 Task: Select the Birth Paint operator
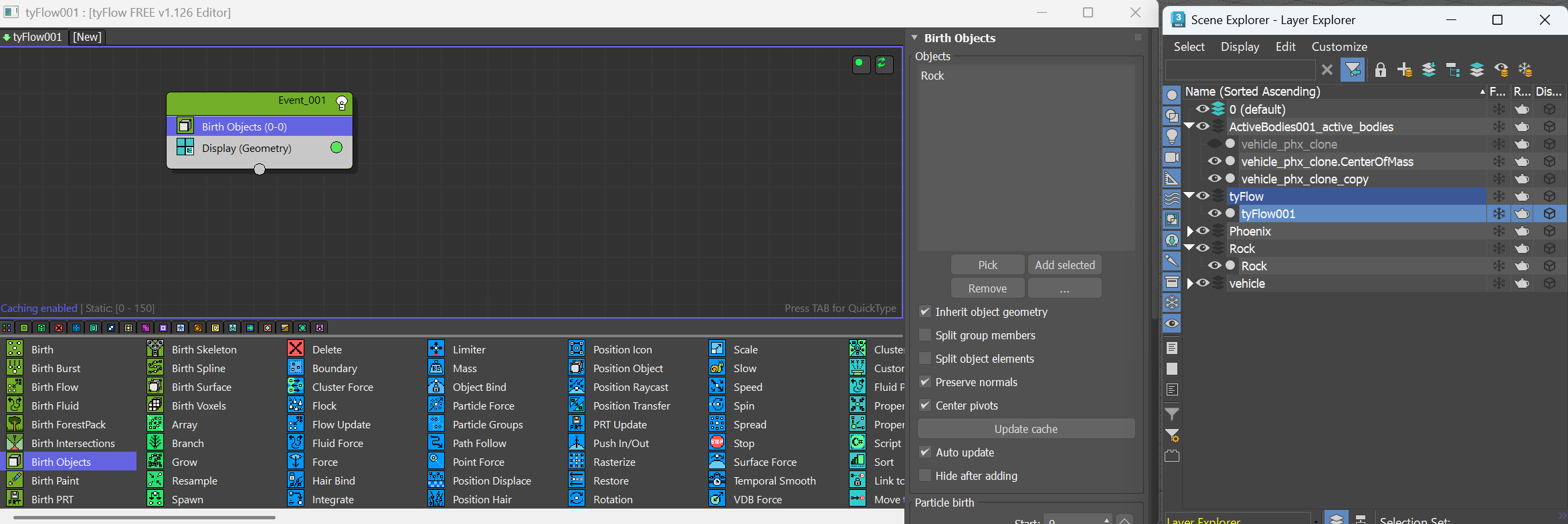point(55,481)
